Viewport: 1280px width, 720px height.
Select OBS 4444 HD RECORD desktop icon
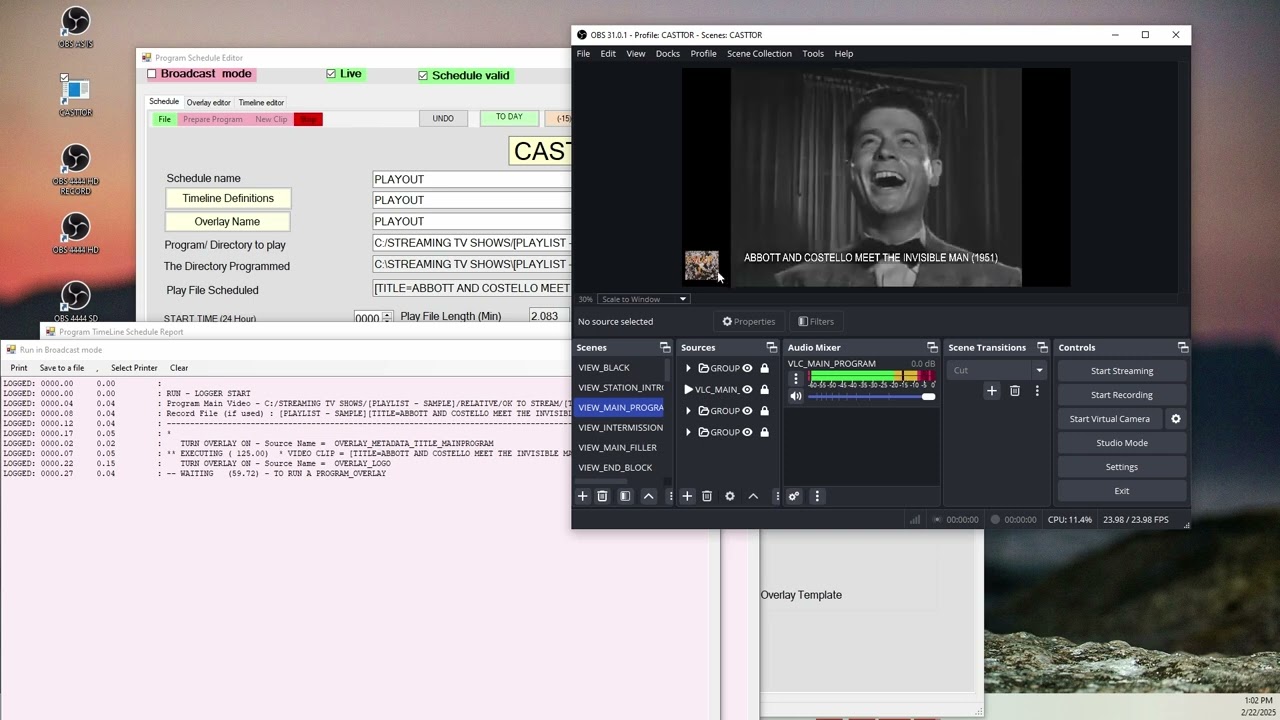point(75,169)
